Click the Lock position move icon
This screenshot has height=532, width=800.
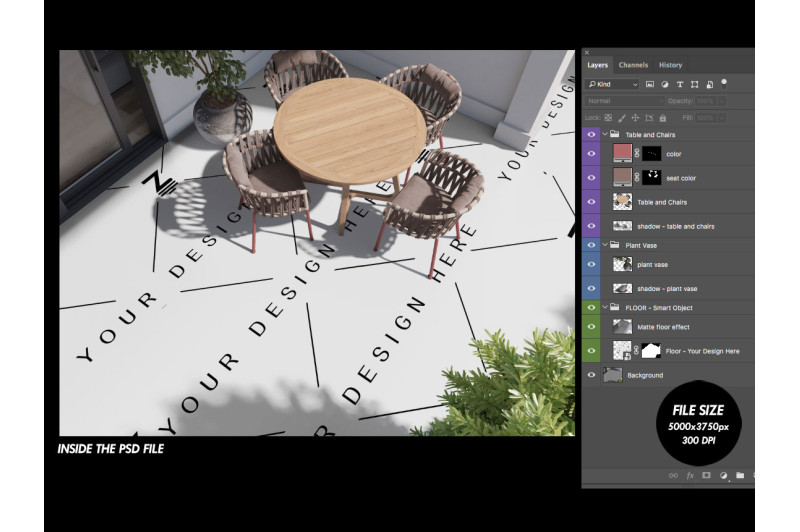point(635,118)
